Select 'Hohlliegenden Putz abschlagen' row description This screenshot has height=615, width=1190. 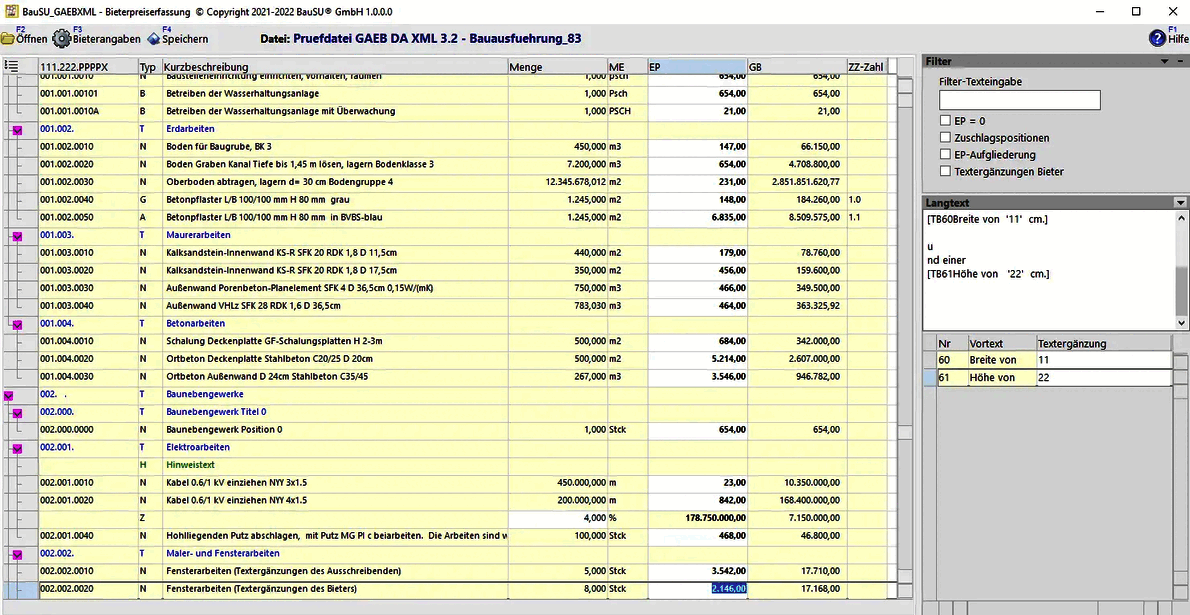pyautogui.click(x=336, y=535)
